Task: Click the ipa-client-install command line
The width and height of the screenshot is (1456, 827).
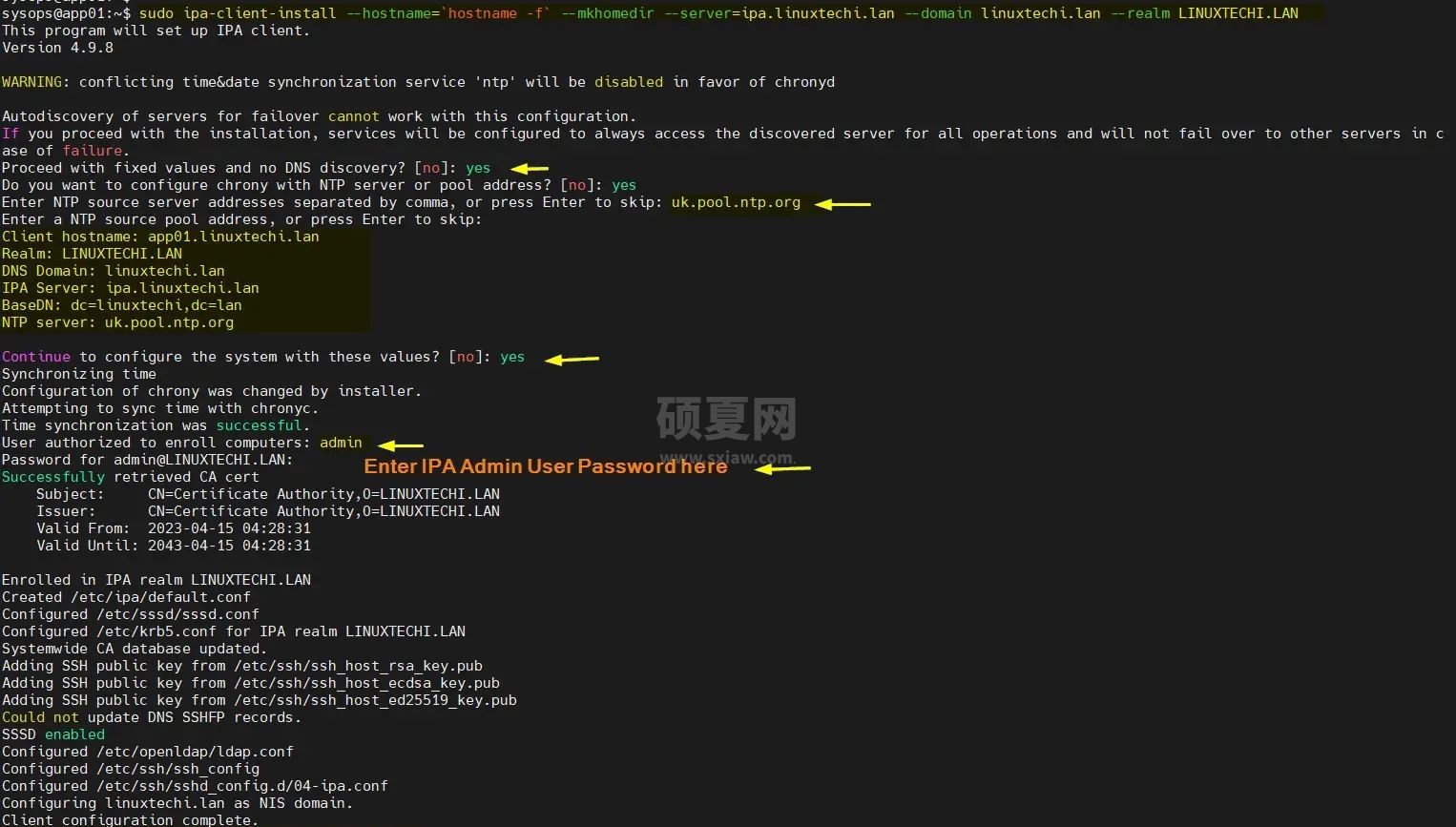Action: [650, 13]
